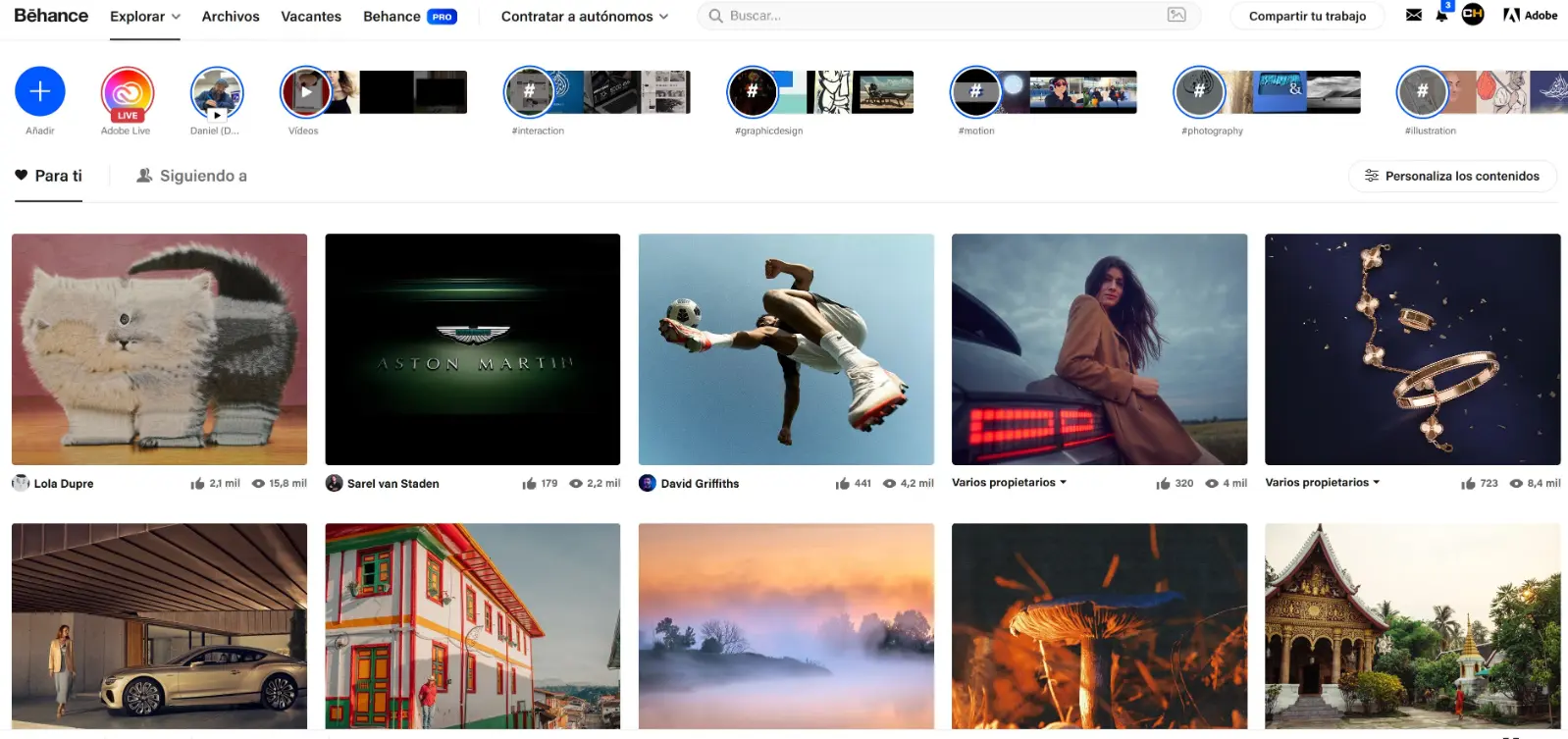This screenshot has height=739, width=1568.
Task: Open the #illustration hashtag circle
Action: point(1422,92)
